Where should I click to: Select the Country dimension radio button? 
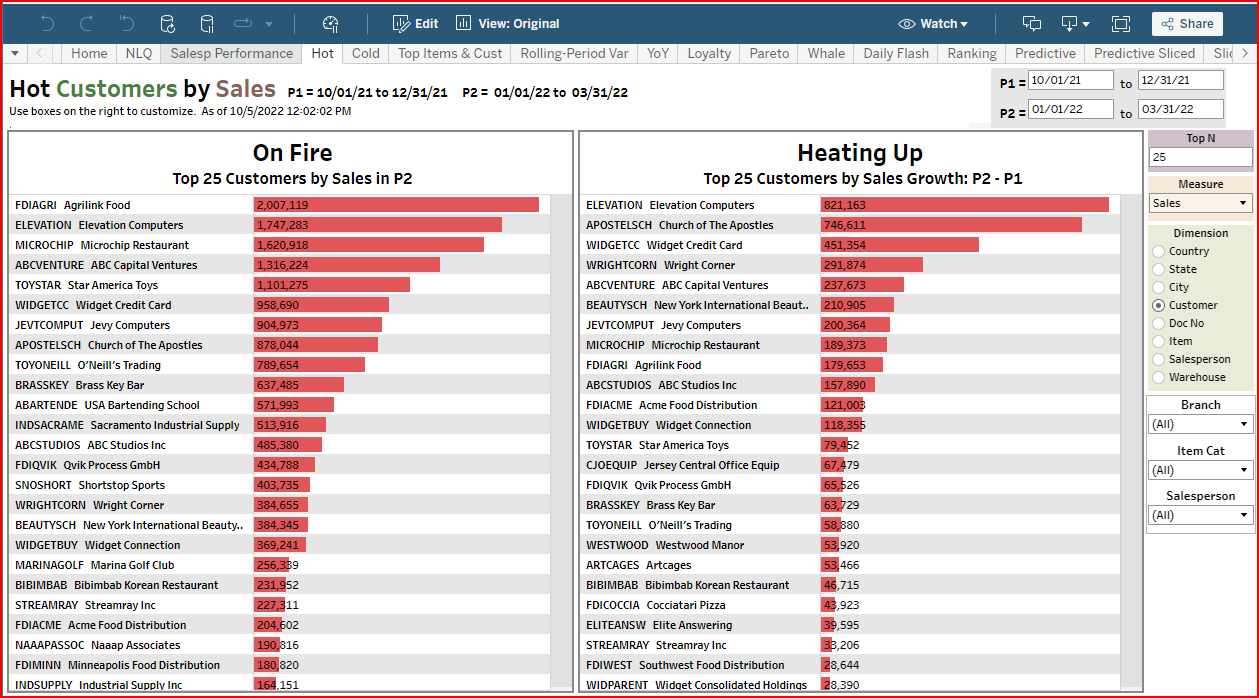pos(1159,252)
